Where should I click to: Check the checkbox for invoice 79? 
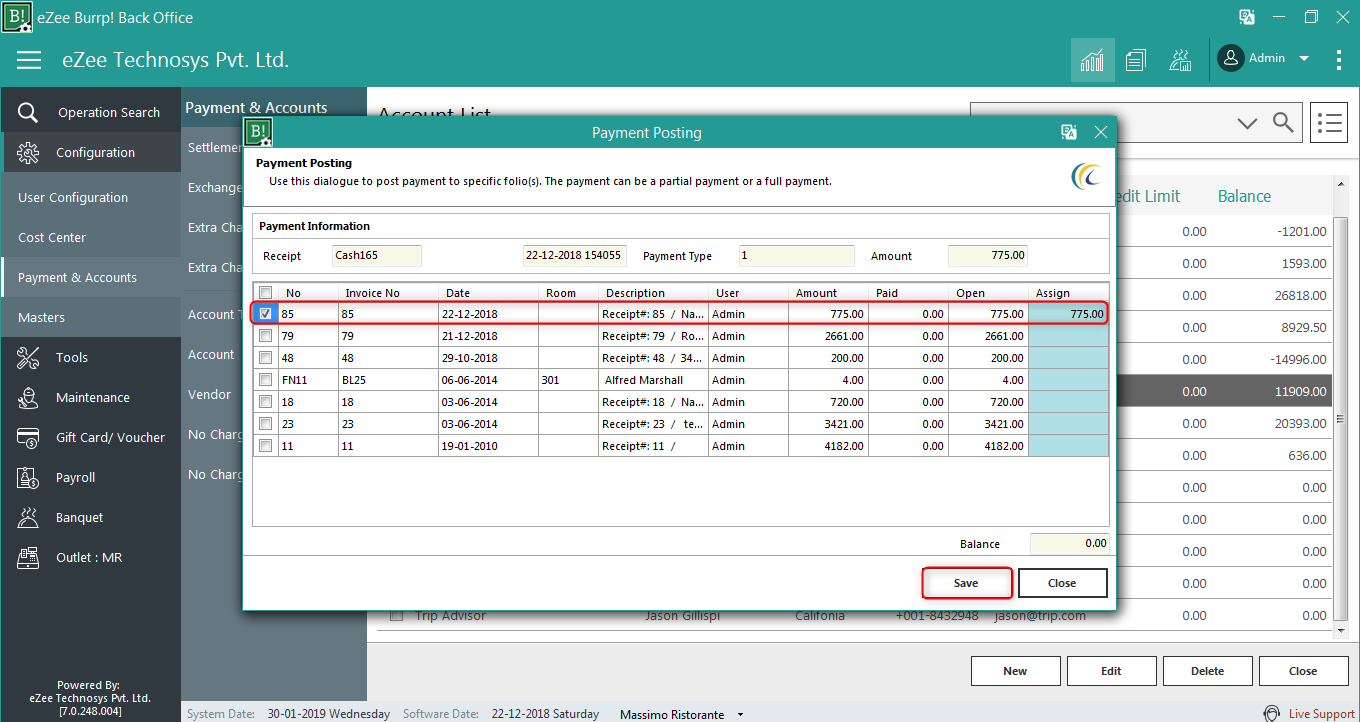[x=265, y=336]
